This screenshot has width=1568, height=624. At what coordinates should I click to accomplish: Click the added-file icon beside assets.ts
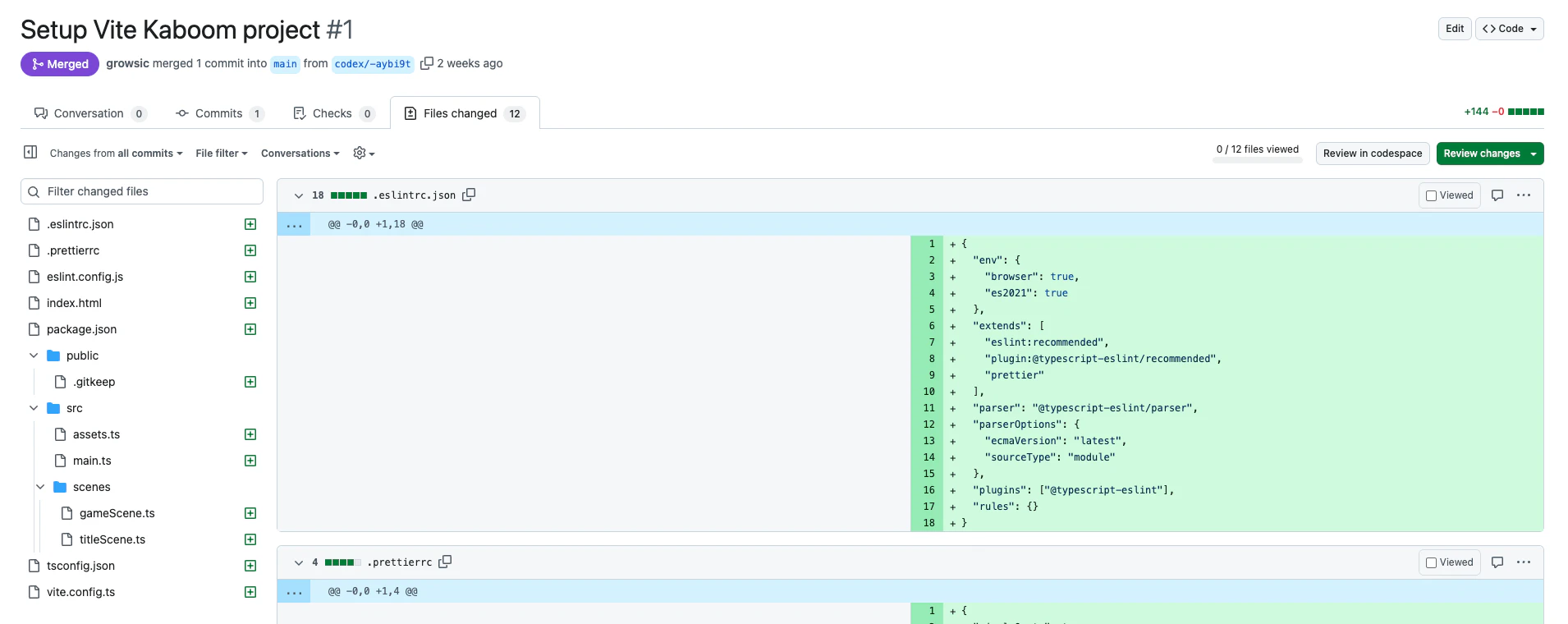click(x=250, y=434)
